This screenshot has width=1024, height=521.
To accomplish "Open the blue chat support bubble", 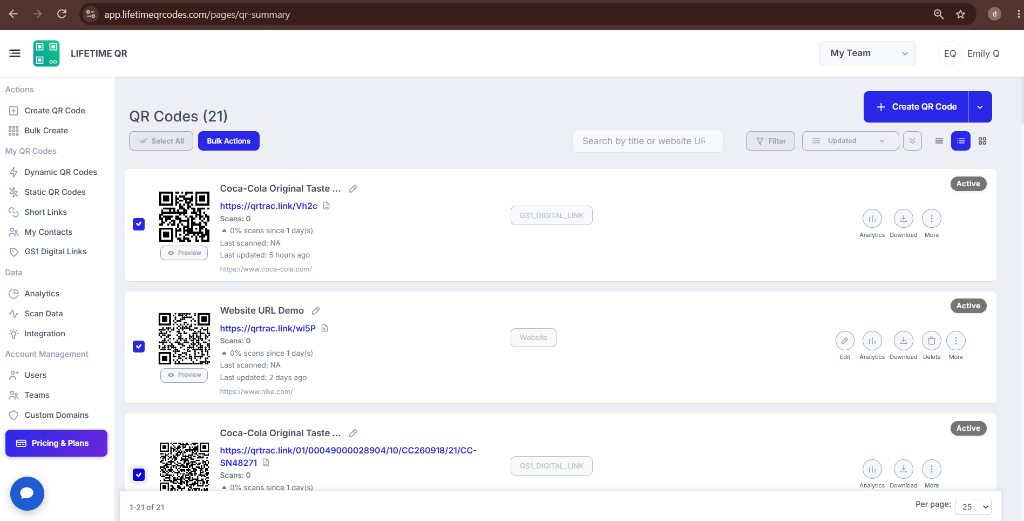I will point(27,494).
